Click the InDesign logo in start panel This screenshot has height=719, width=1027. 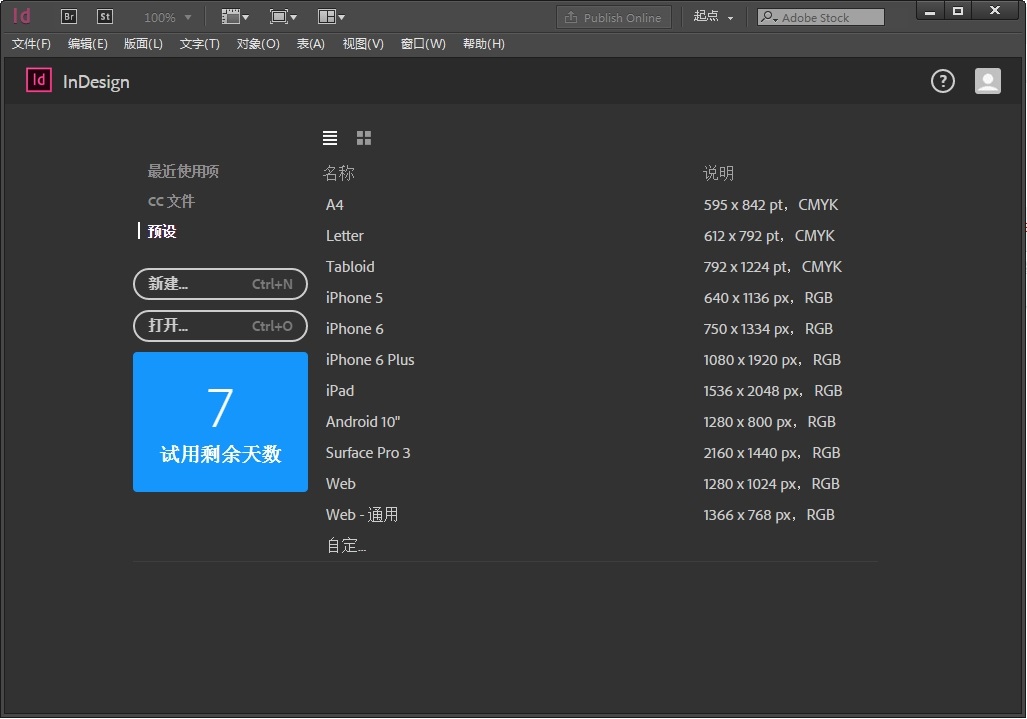pyautogui.click(x=39, y=81)
